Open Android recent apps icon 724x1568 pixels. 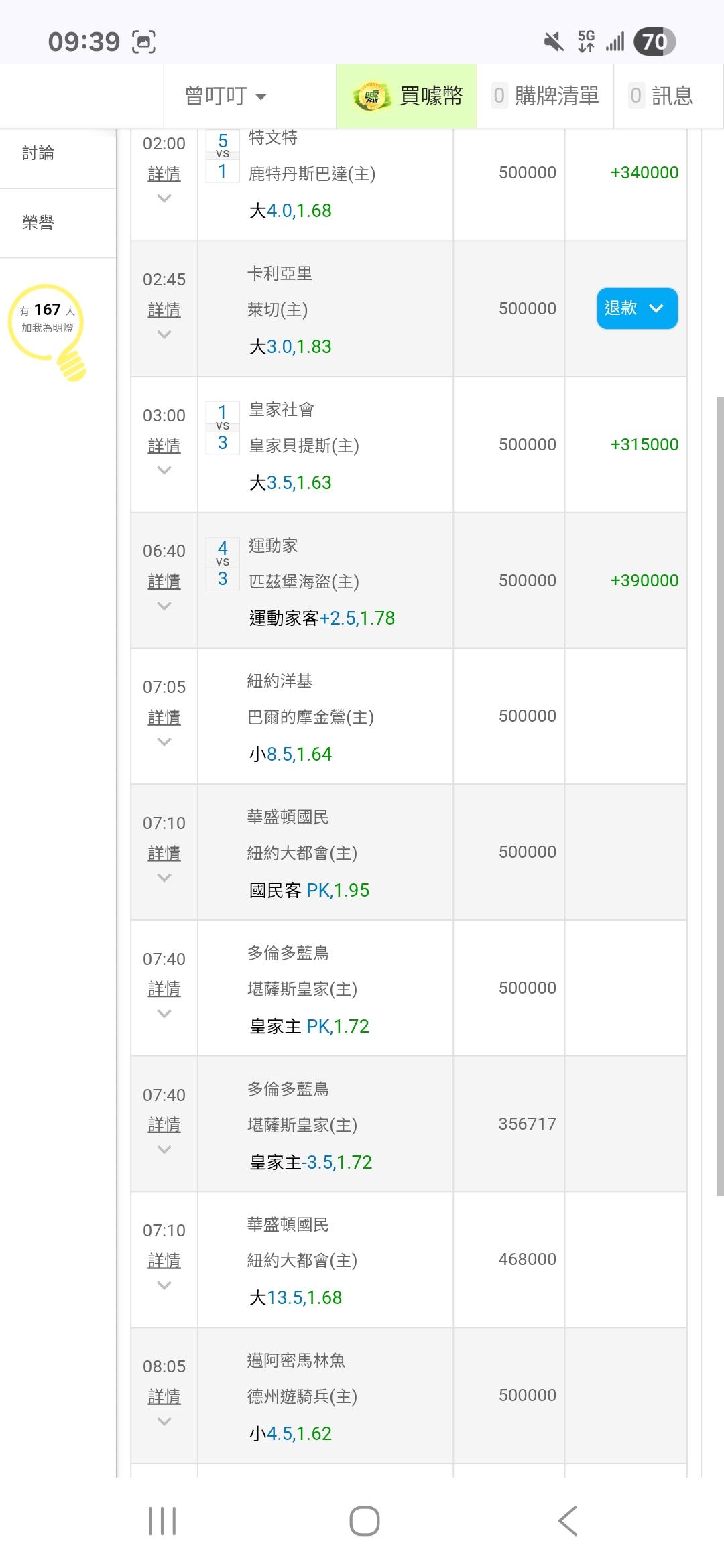click(162, 1520)
